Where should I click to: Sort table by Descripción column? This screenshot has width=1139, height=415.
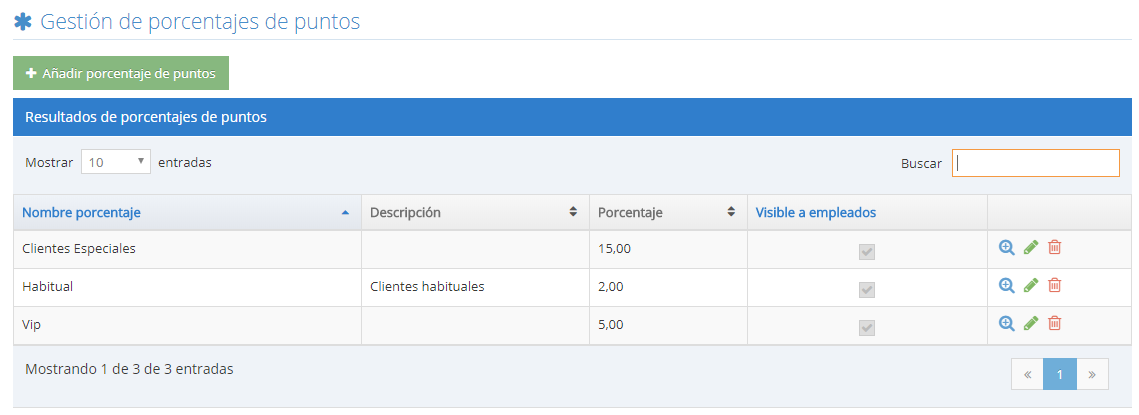[473, 212]
